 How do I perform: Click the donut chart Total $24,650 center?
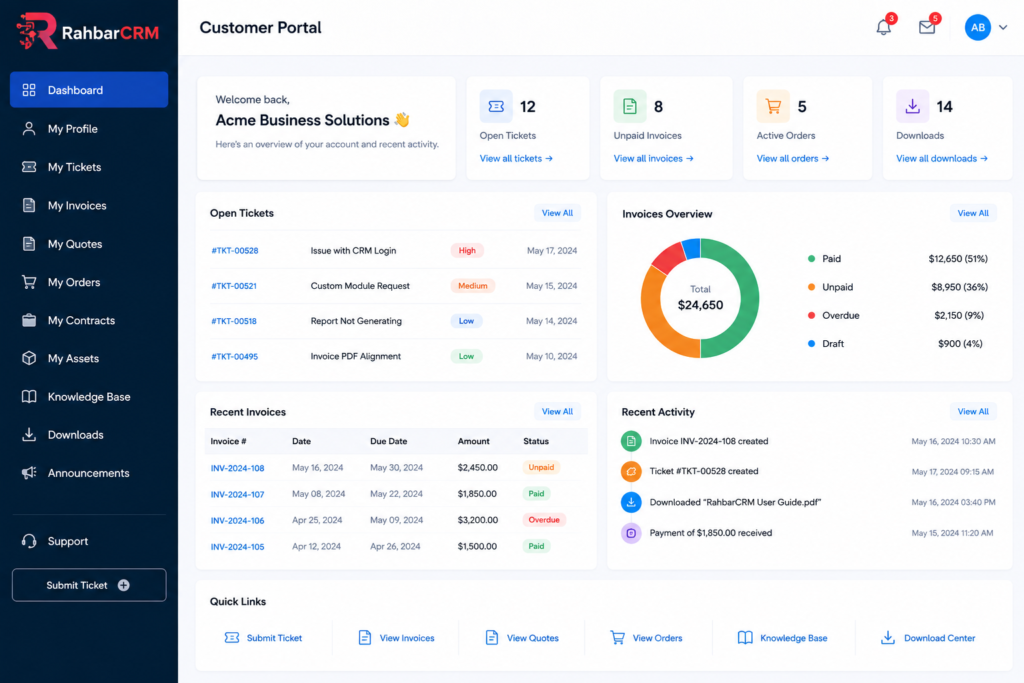pos(700,298)
